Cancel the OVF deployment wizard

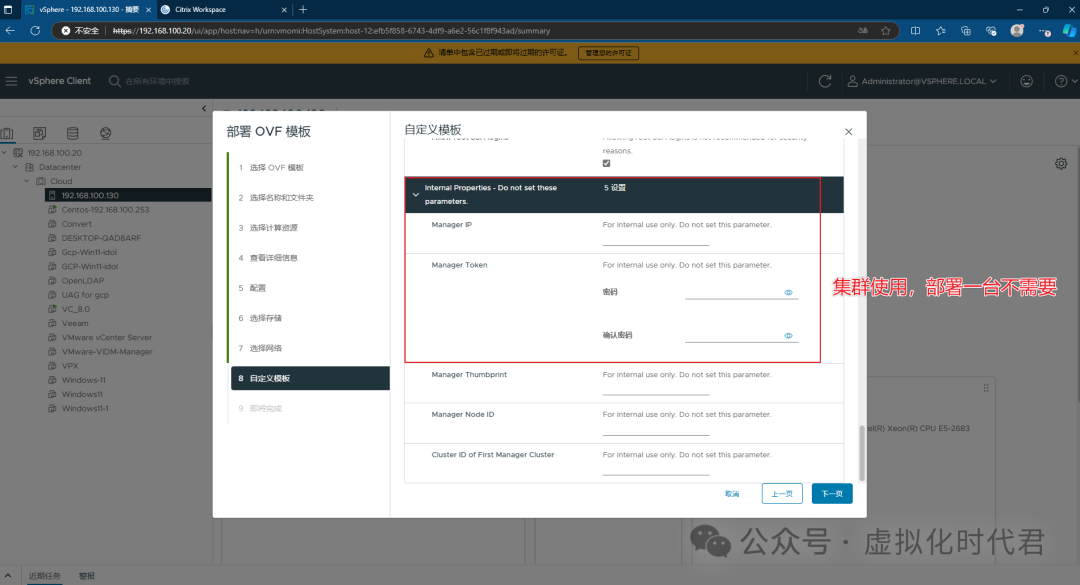pos(732,493)
